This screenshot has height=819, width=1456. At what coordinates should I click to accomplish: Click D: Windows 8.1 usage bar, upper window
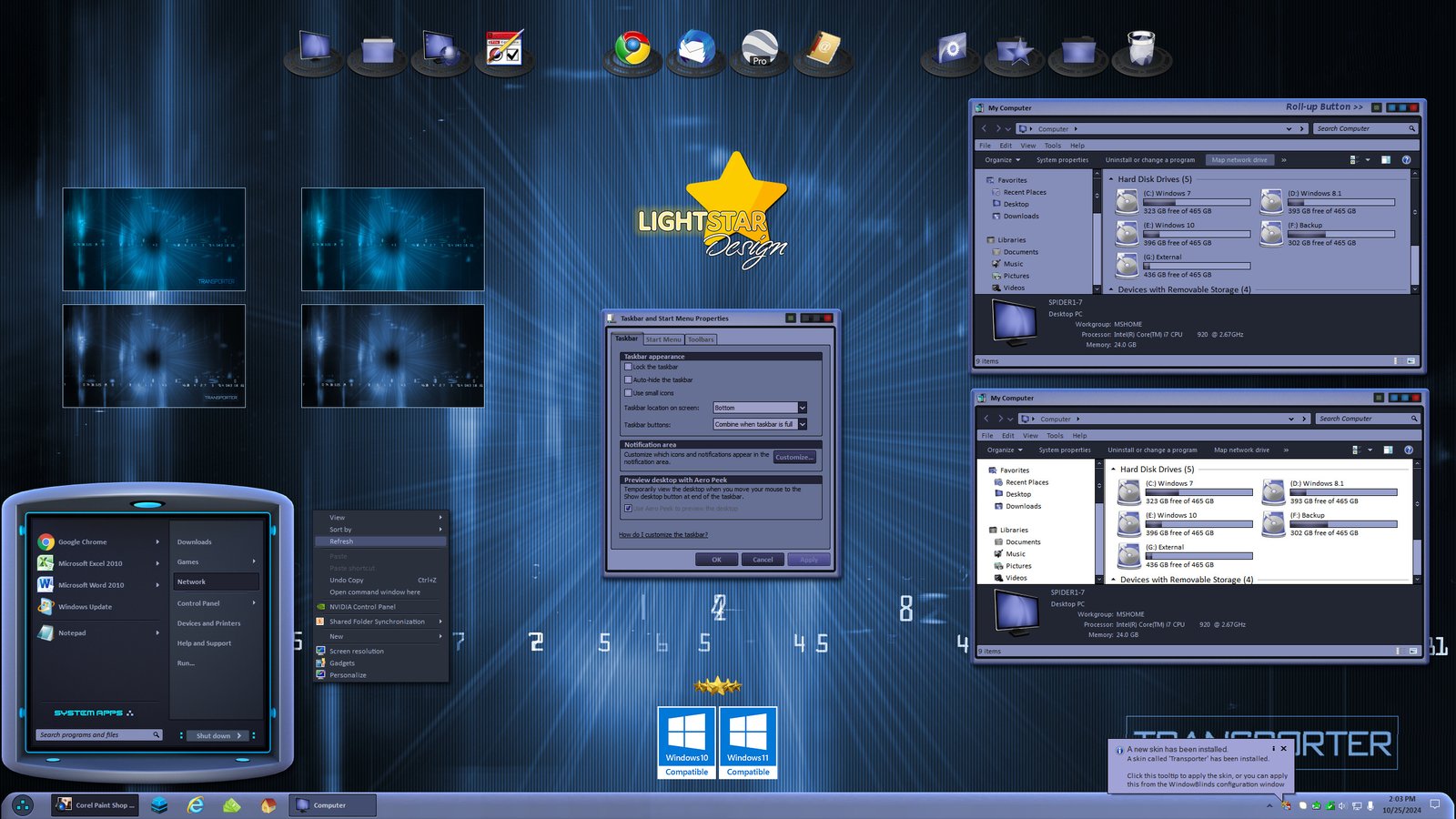click(x=1341, y=202)
